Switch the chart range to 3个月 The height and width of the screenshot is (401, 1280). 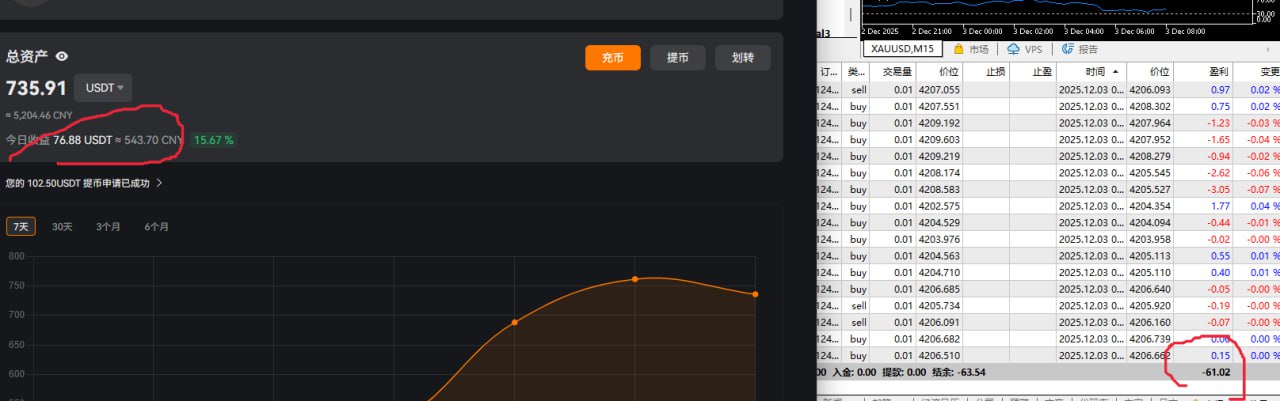tap(108, 227)
